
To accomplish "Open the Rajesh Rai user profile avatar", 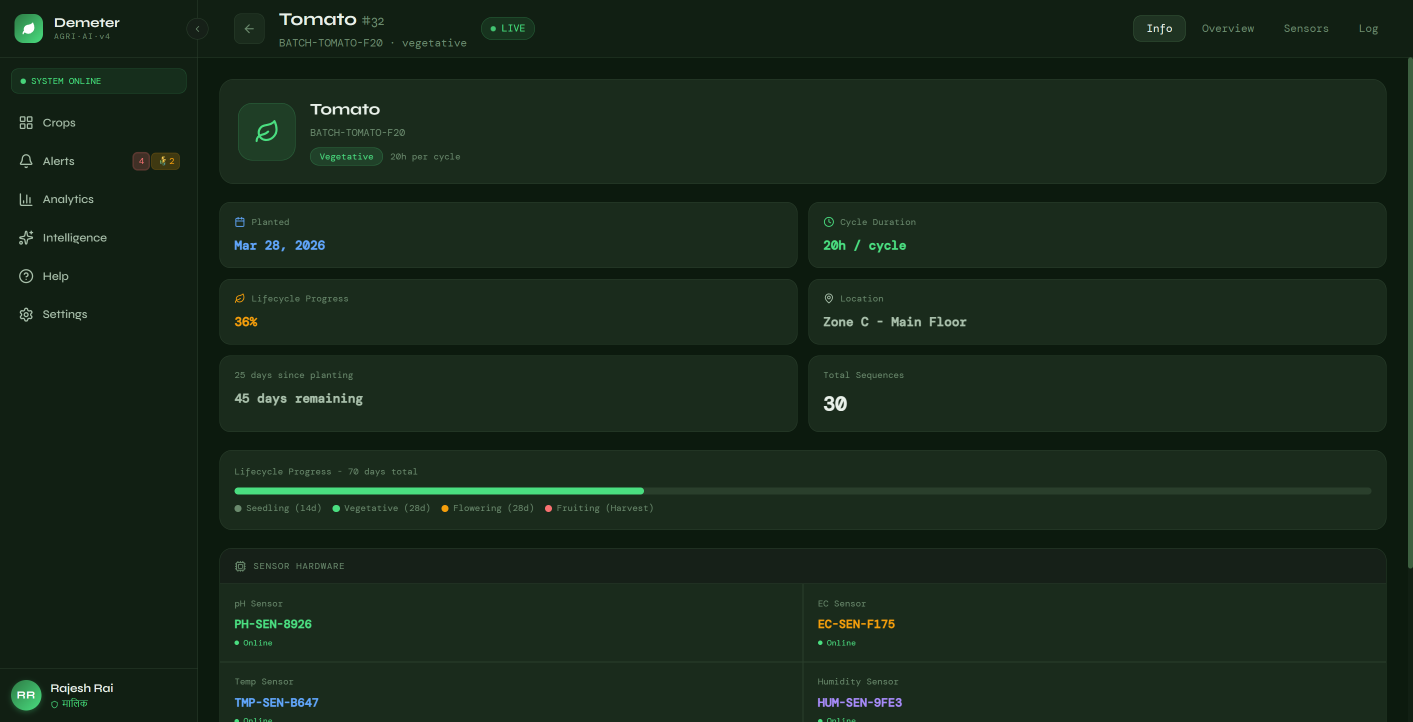I will coord(26,695).
